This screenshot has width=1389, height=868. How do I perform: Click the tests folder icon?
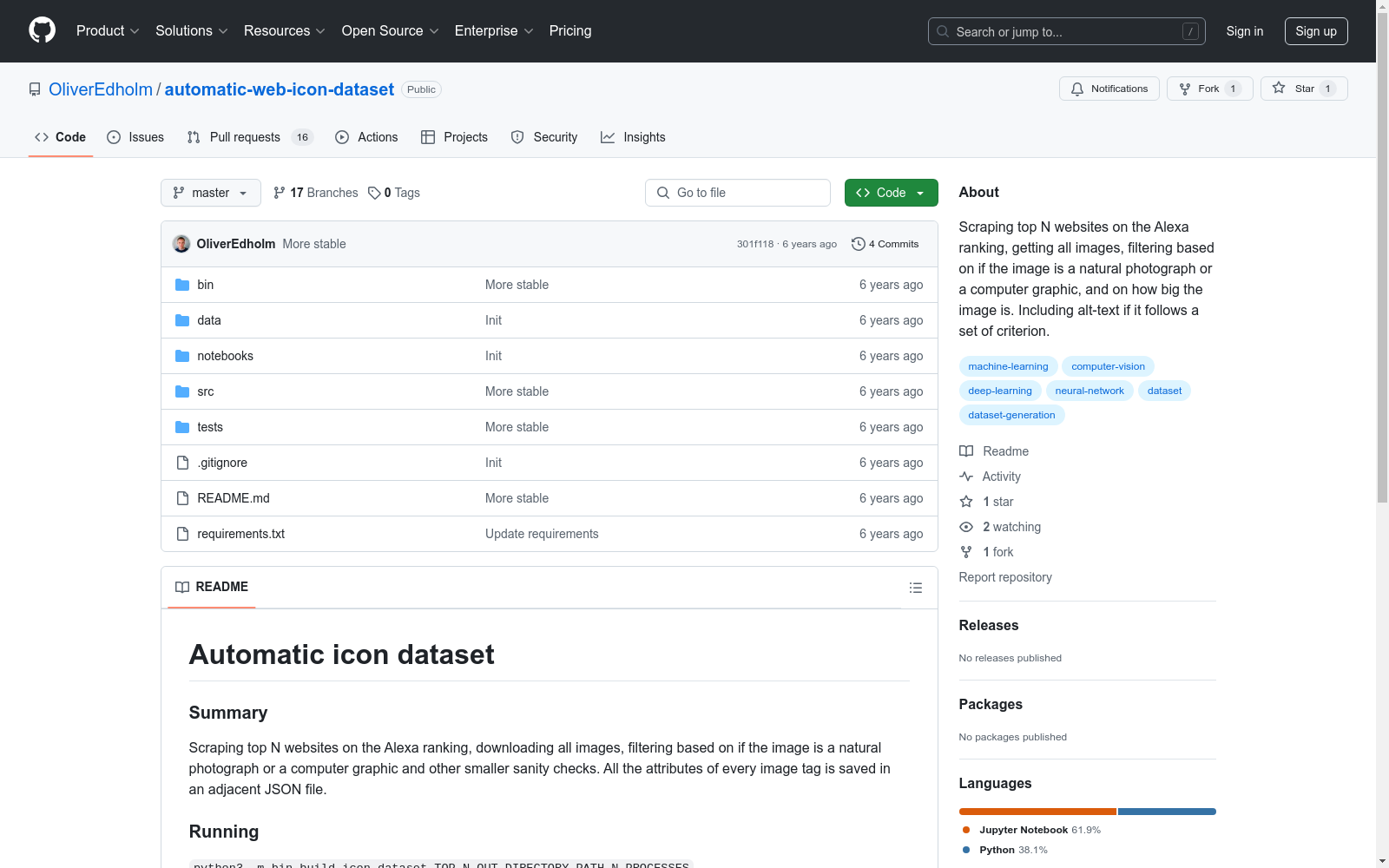(x=182, y=427)
